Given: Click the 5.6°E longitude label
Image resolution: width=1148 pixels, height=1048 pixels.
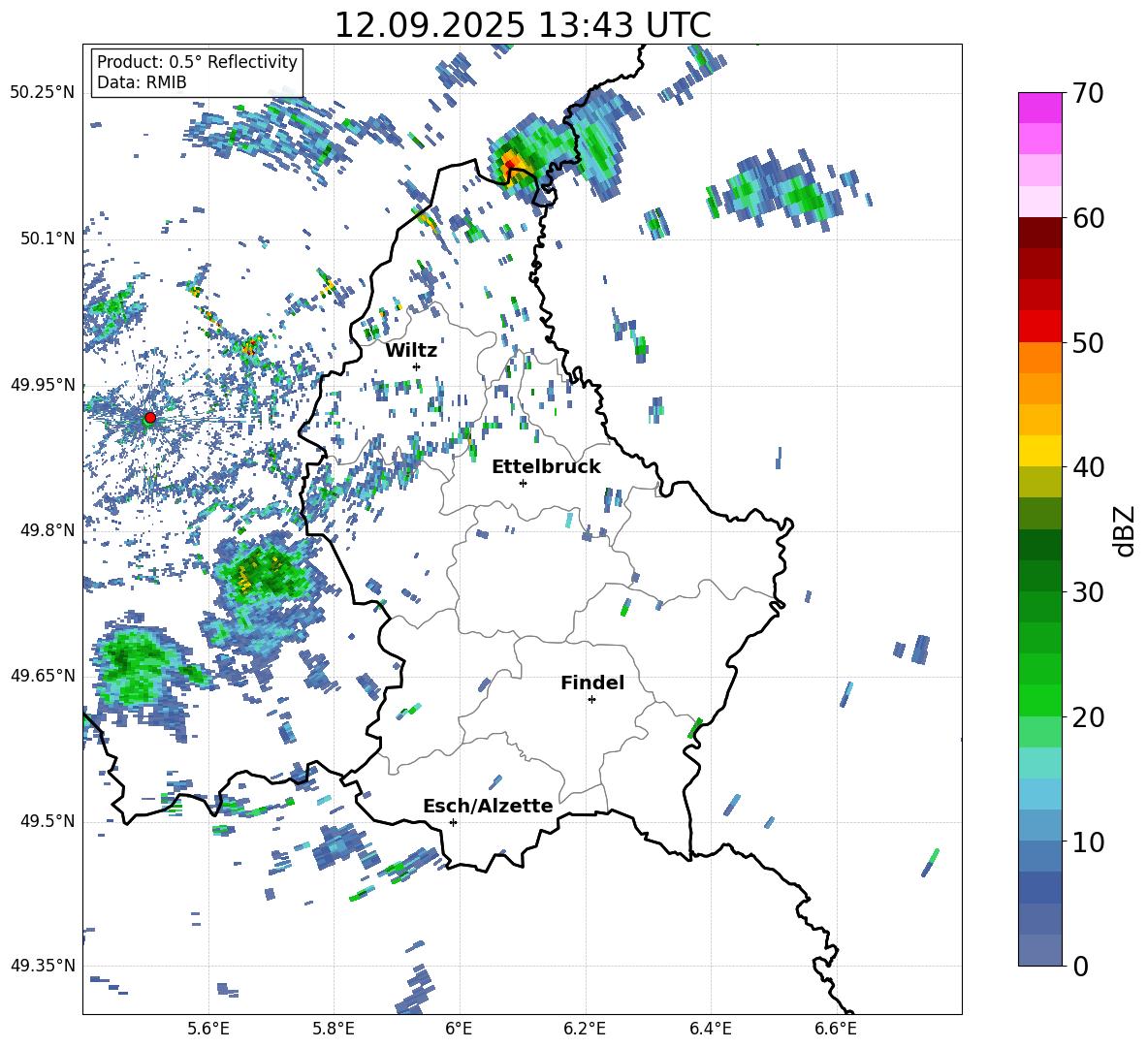Looking at the screenshot, I should (x=208, y=1029).
